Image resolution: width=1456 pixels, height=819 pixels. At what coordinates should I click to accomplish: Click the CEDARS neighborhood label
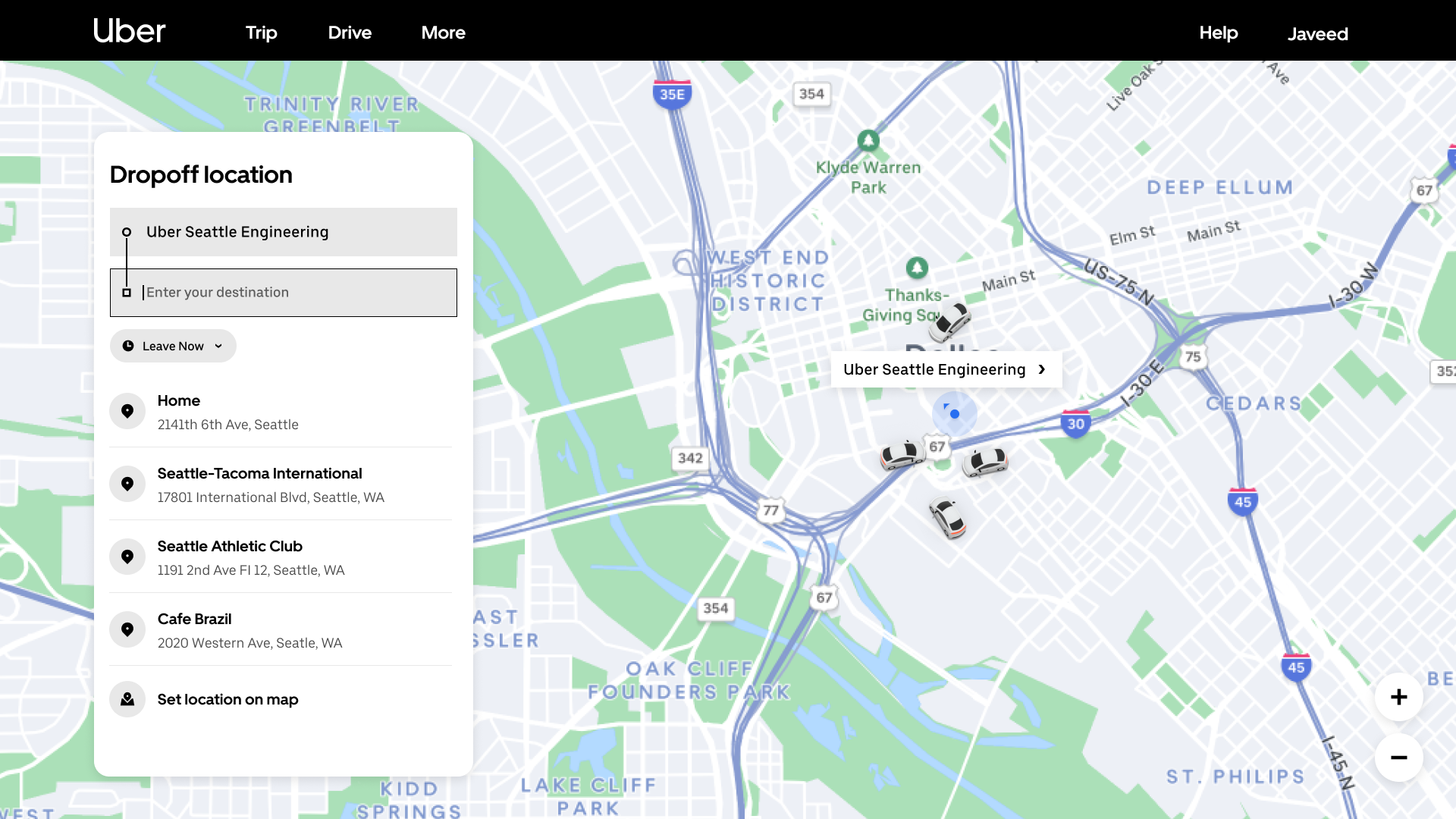point(1254,403)
